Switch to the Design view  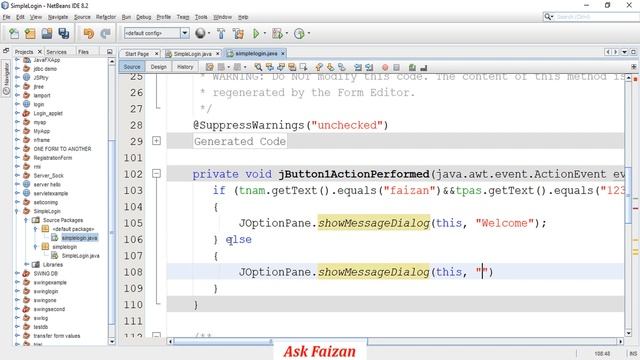pyautogui.click(x=158, y=67)
